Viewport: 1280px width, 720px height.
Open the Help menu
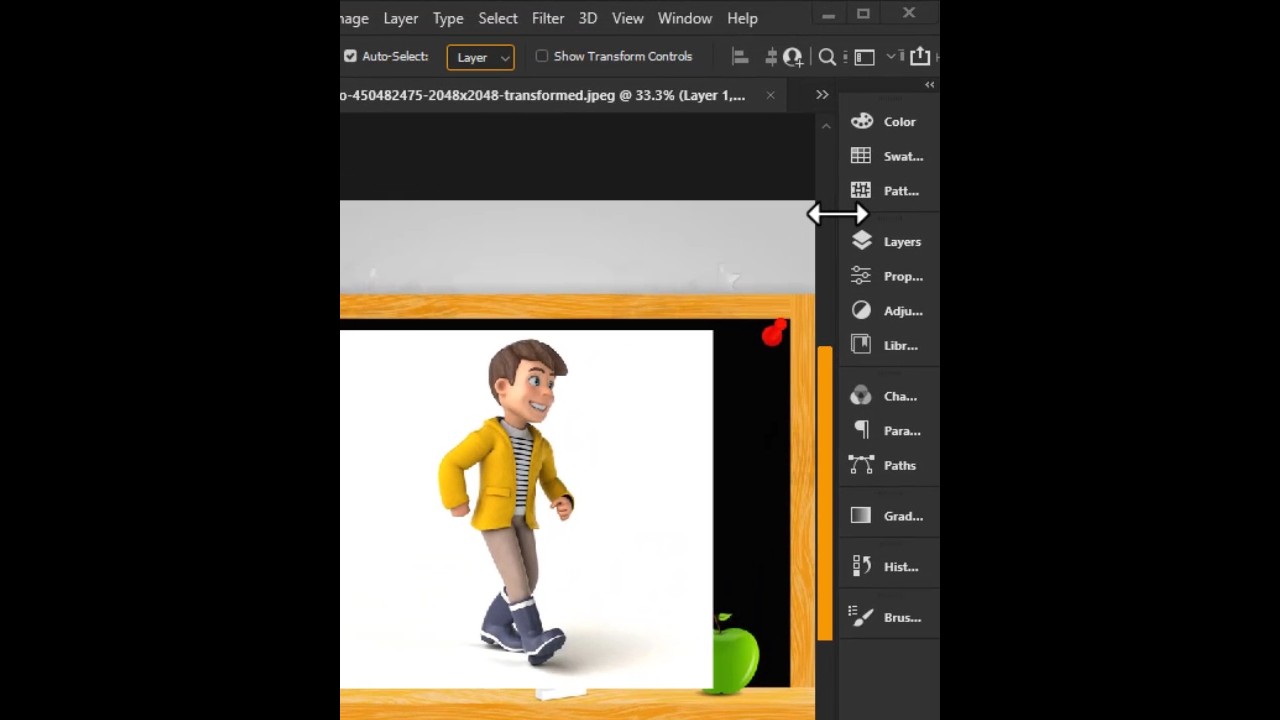[742, 18]
